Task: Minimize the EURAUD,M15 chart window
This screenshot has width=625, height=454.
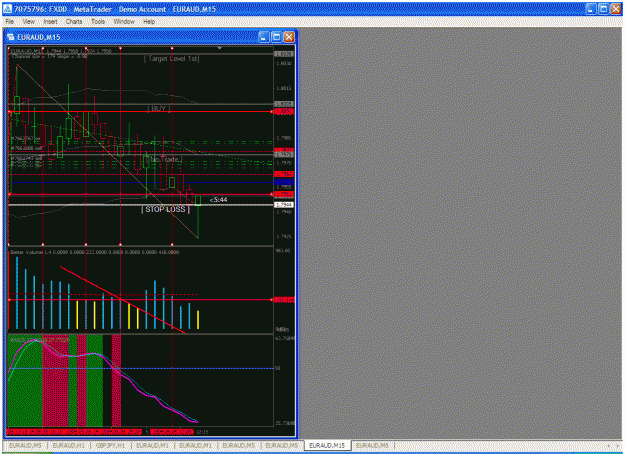Action: [264, 37]
